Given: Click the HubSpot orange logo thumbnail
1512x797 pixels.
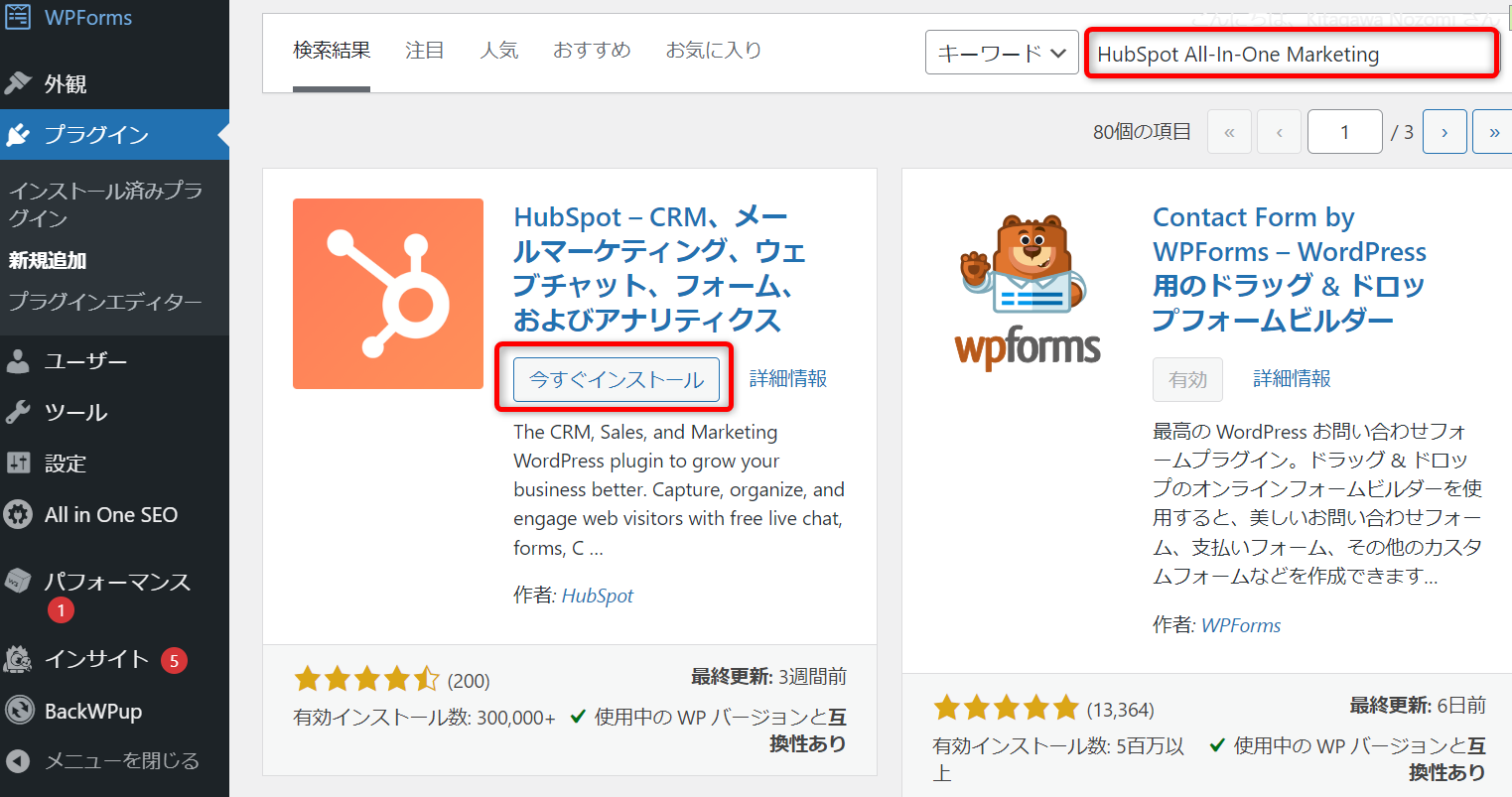Looking at the screenshot, I should pyautogui.click(x=388, y=294).
